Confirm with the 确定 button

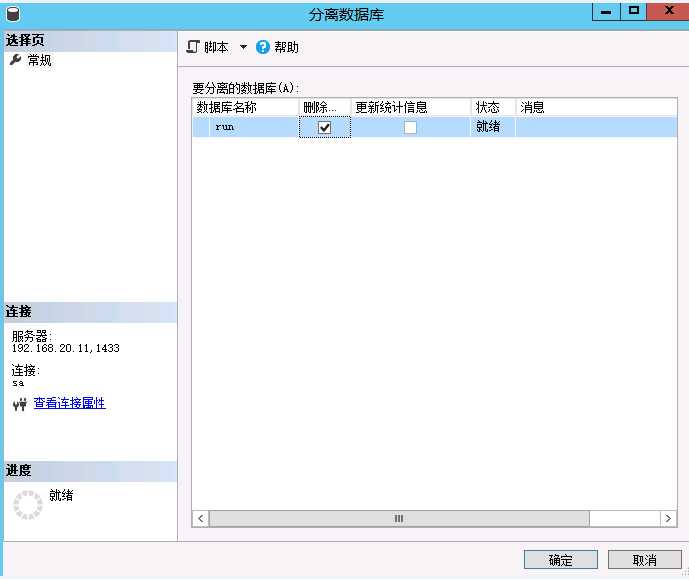point(561,560)
